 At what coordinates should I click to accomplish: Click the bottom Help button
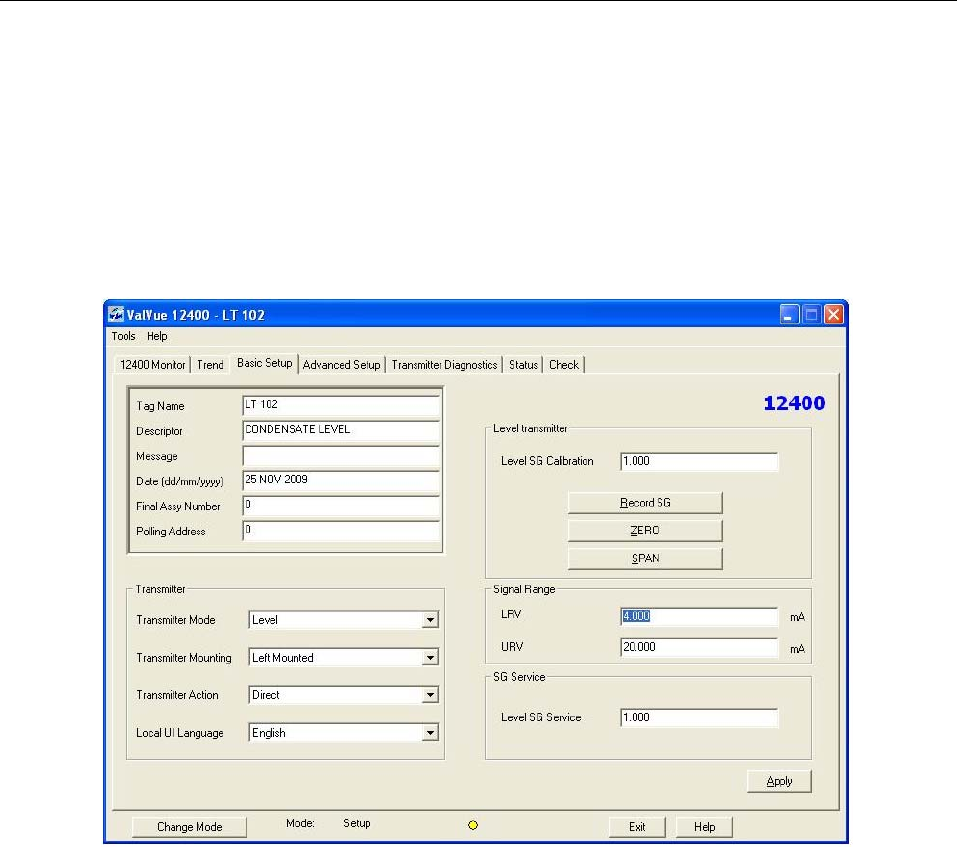[x=704, y=827]
